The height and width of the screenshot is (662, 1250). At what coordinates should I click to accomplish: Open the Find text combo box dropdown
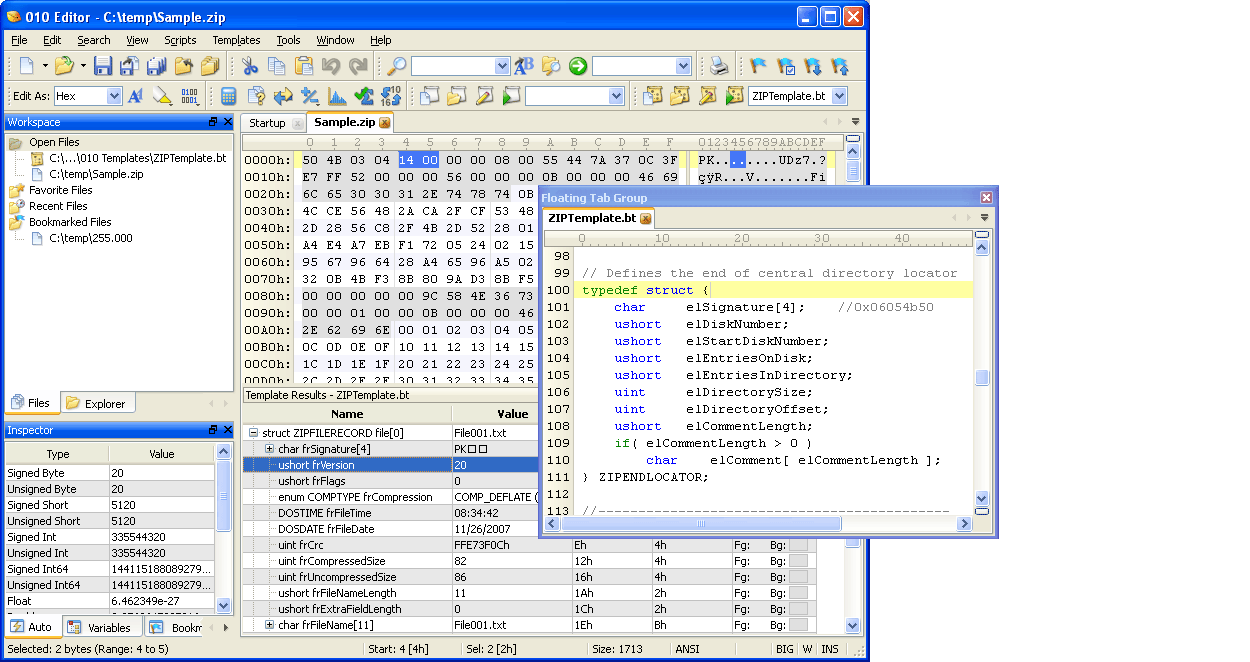pos(502,66)
